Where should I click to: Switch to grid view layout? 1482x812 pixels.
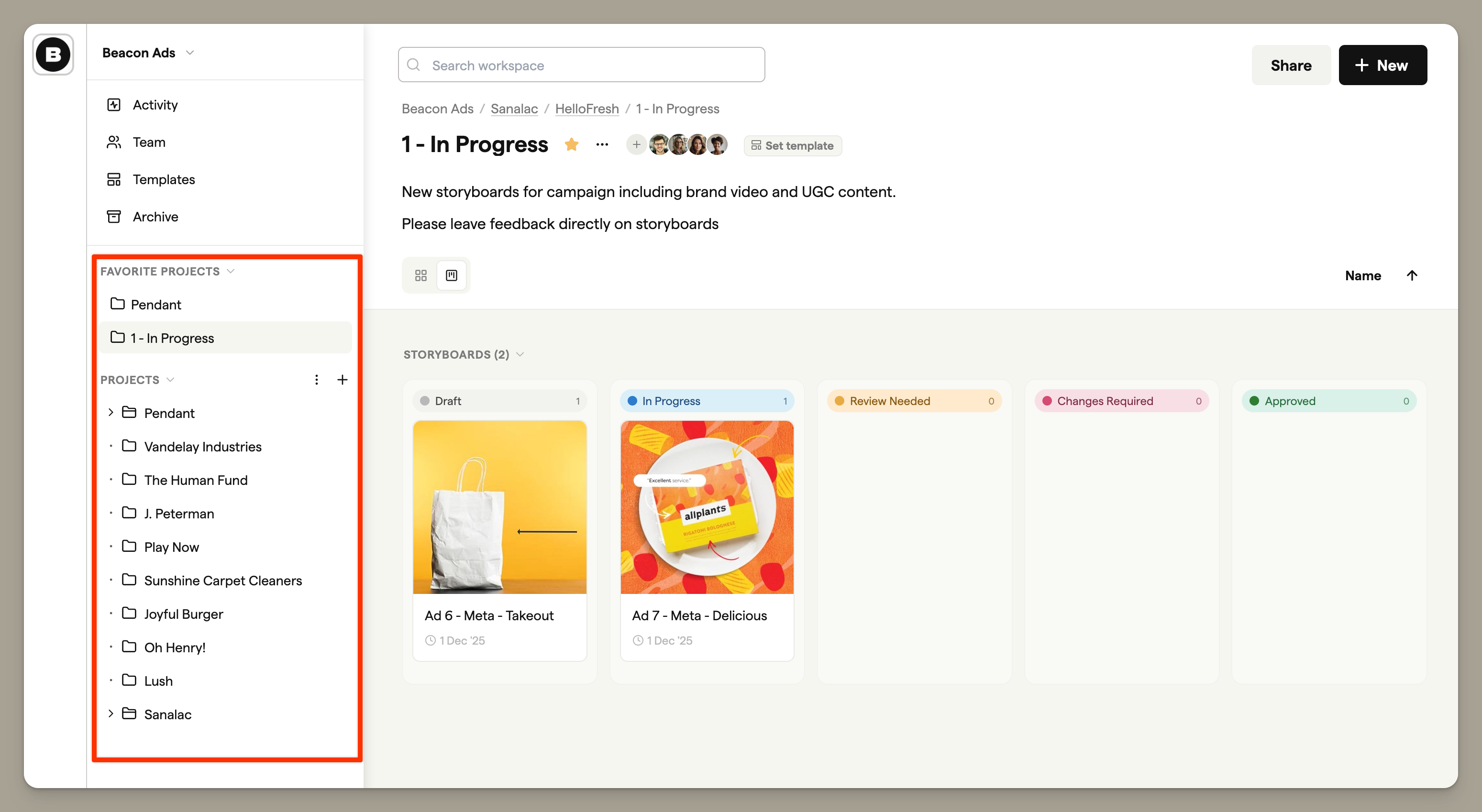pos(420,275)
